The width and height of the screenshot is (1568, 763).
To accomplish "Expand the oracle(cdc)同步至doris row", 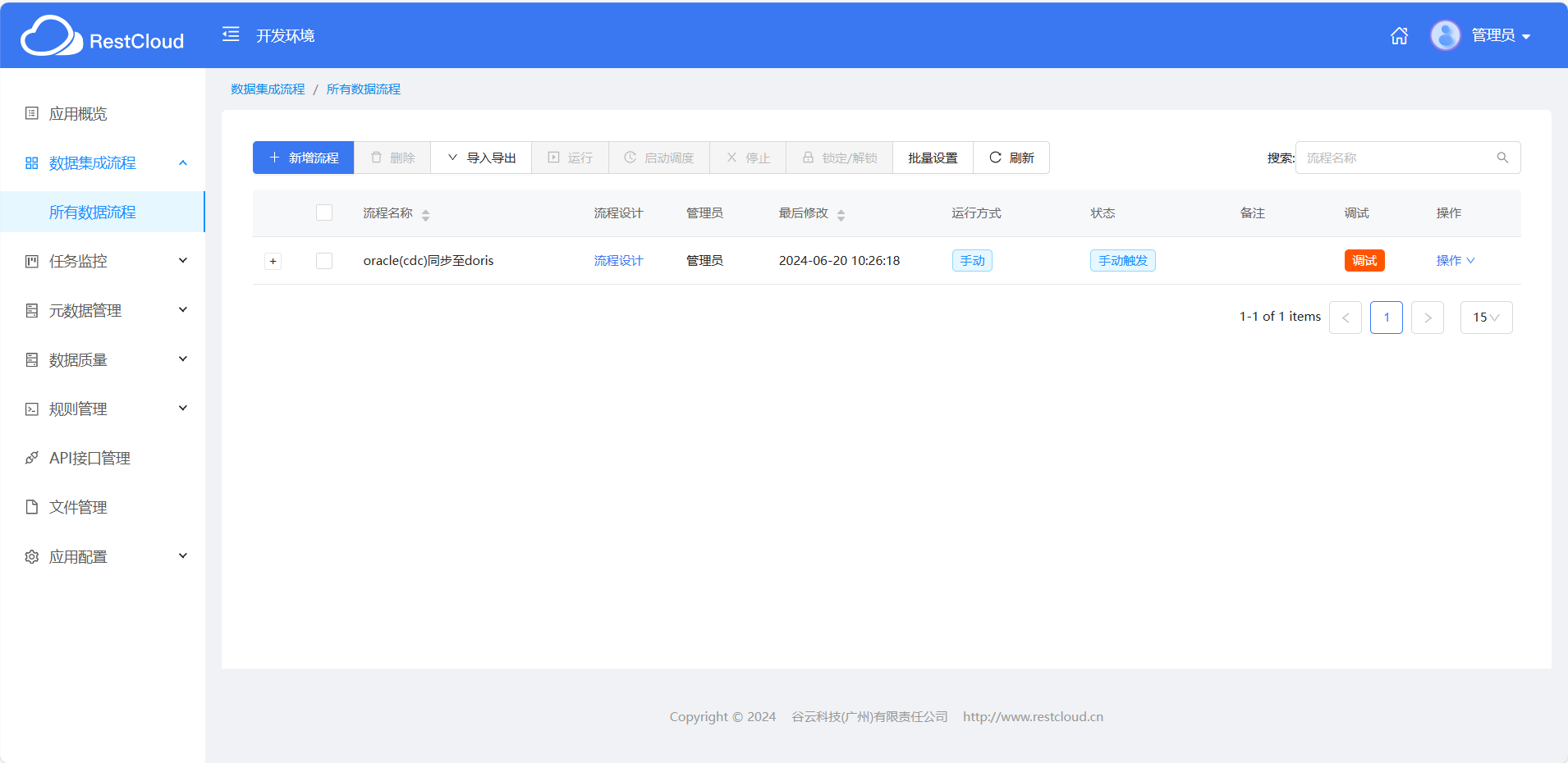I will tap(273, 261).
